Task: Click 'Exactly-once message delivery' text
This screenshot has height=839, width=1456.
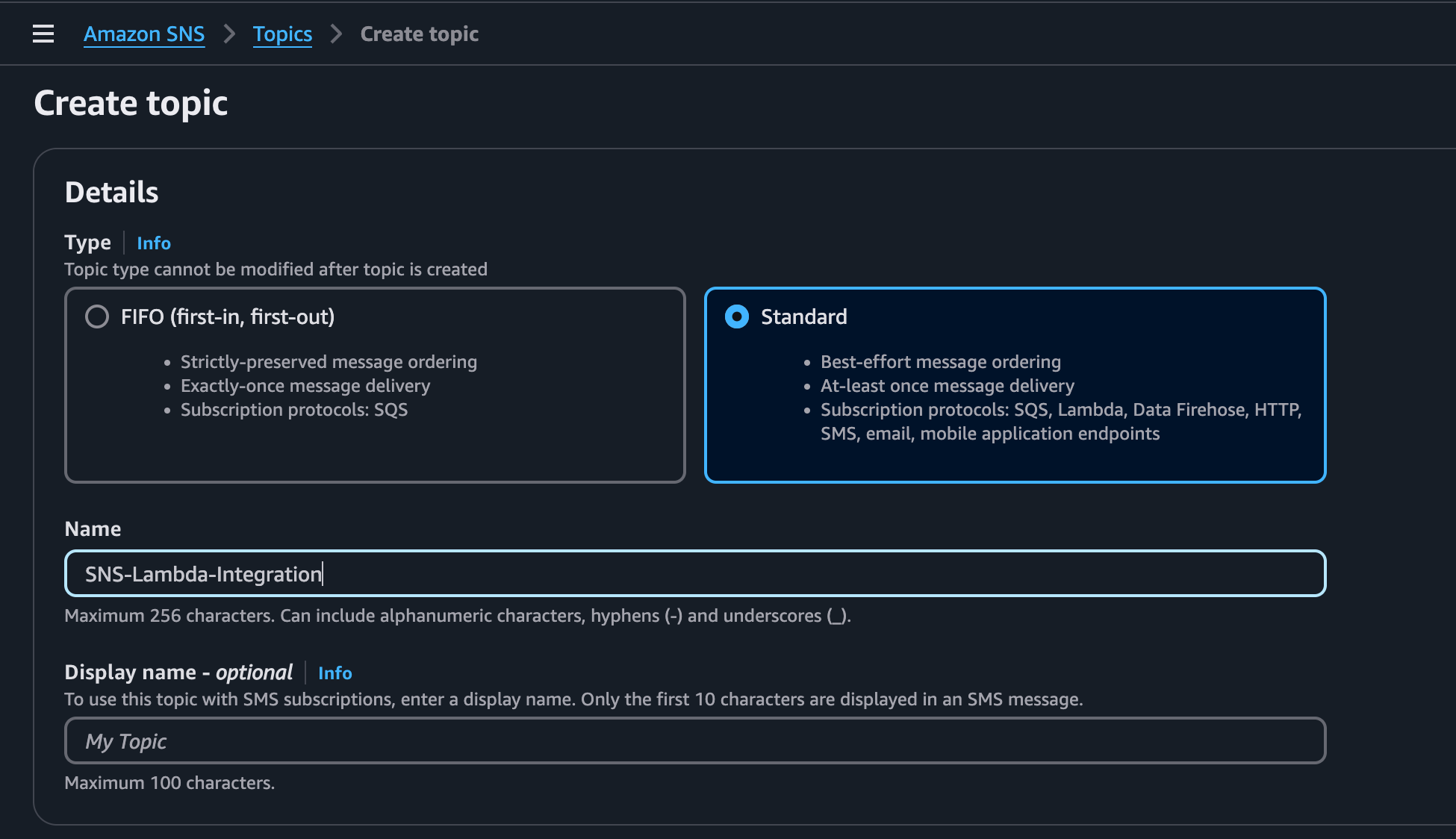Action: (305, 385)
